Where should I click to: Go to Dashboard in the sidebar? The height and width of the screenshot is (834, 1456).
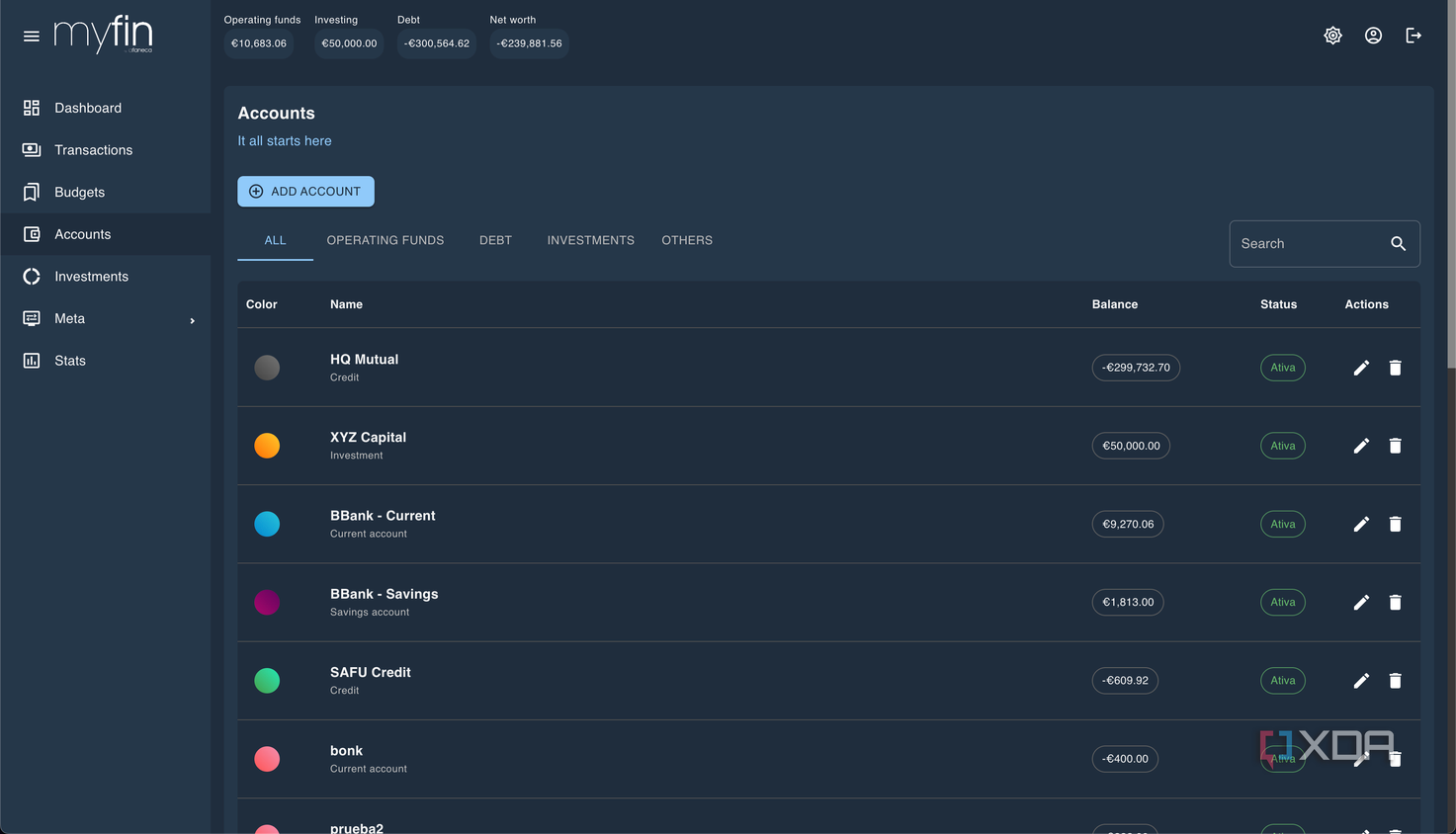pos(106,108)
